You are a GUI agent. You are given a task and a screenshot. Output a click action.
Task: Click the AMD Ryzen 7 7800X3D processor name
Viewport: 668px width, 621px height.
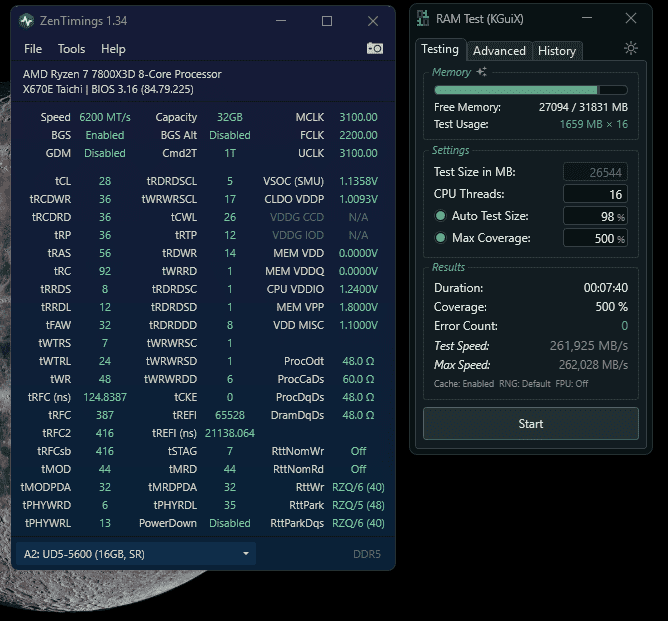coord(122,74)
